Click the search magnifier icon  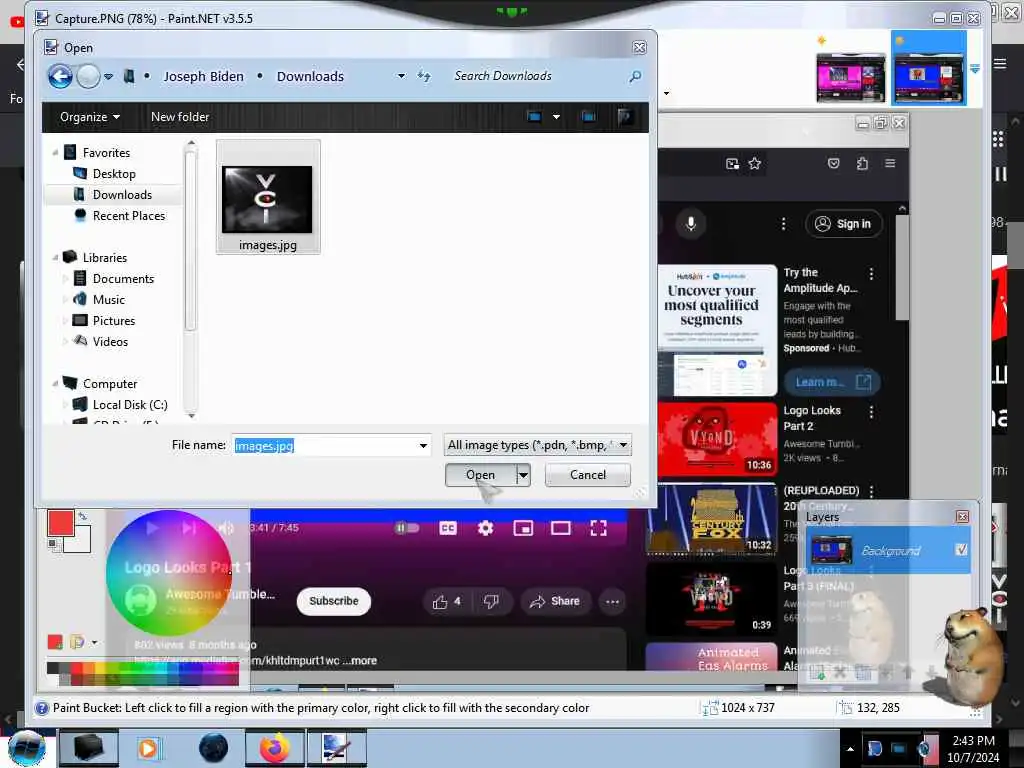tap(635, 76)
